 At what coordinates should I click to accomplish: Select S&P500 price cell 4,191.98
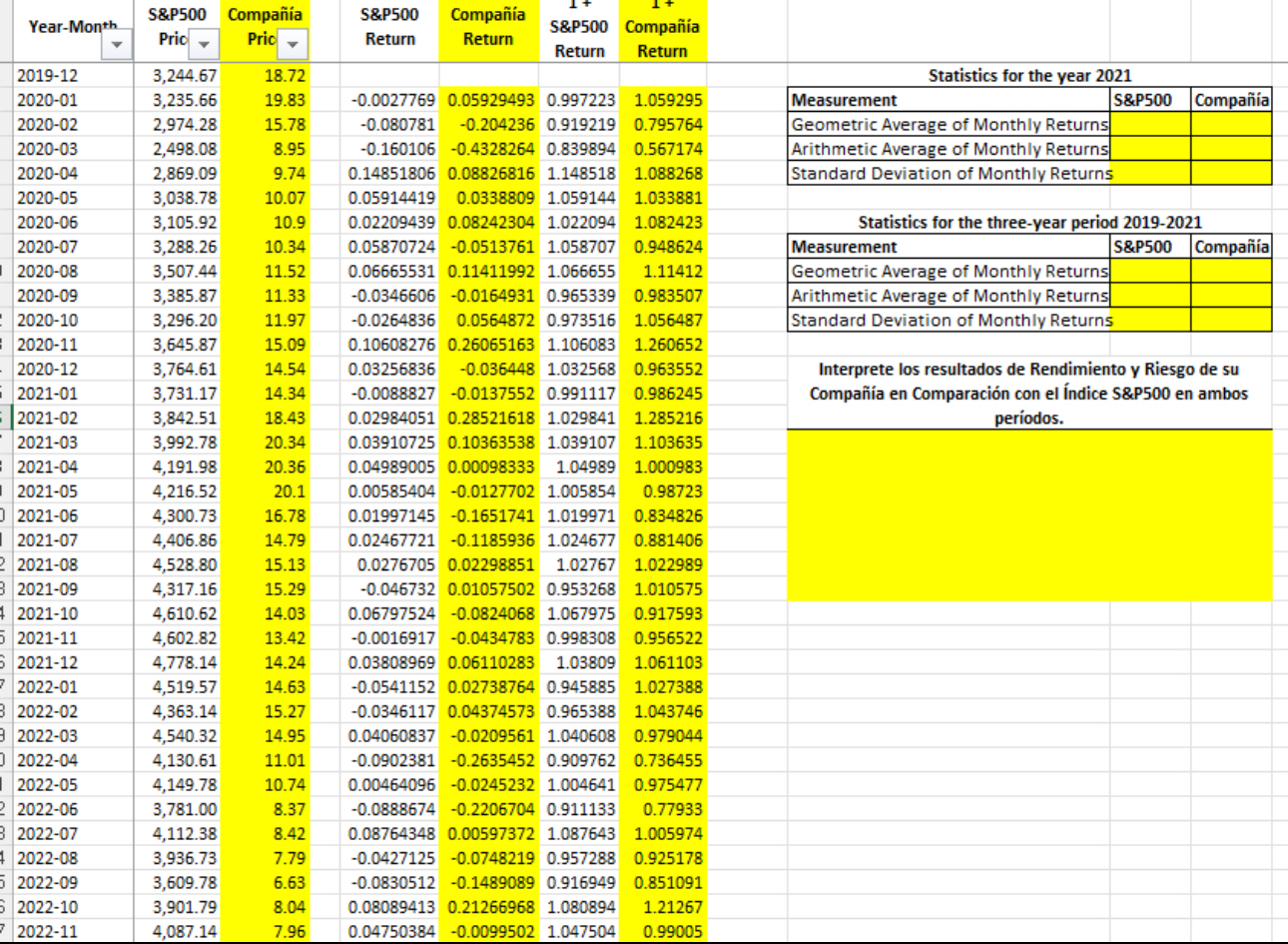pyautogui.click(x=178, y=467)
